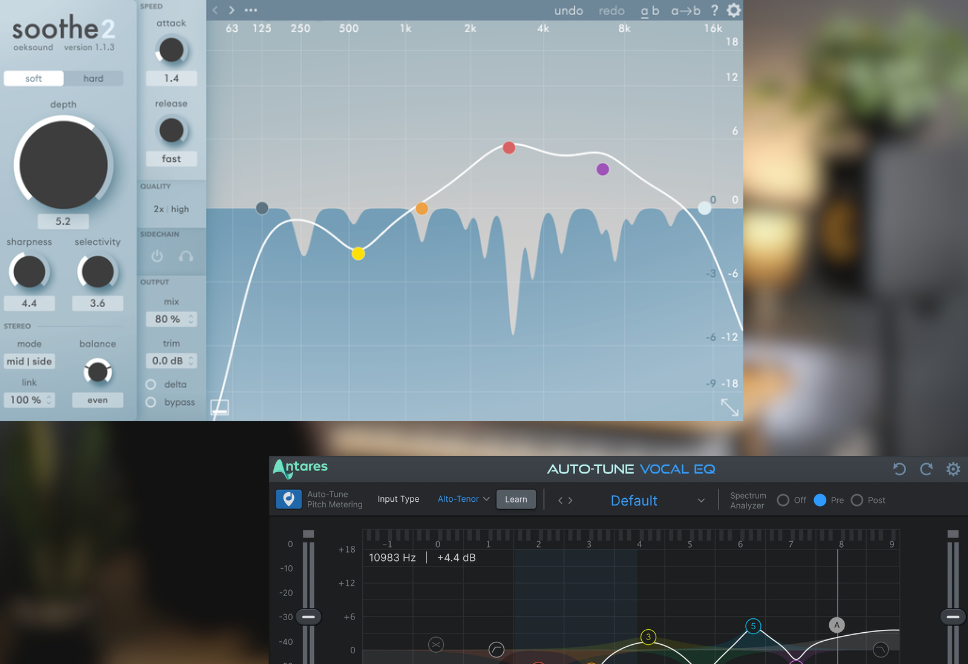968x664 pixels.
Task: Click the selectivity knob
Action: pyautogui.click(x=98, y=272)
